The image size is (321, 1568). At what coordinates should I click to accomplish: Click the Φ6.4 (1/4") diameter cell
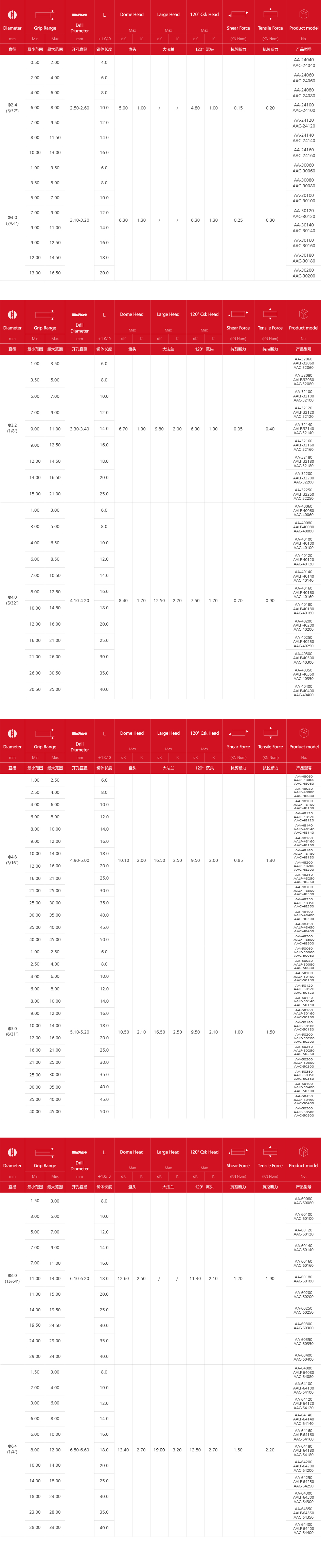point(12,1449)
